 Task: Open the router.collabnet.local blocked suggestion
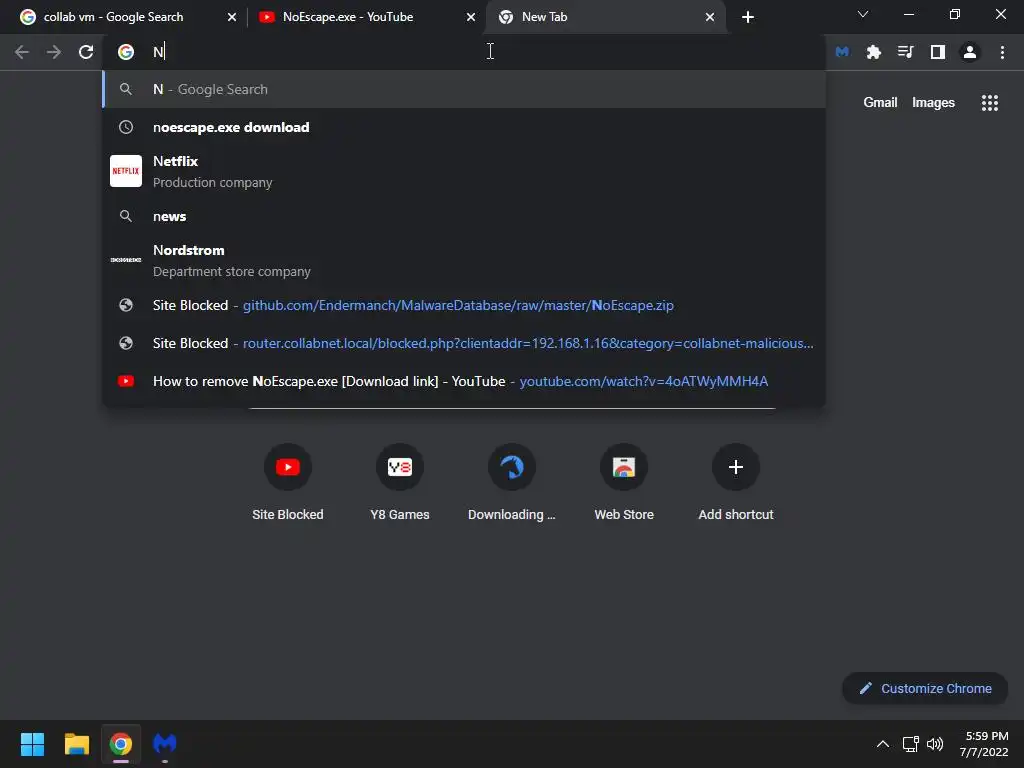click(x=464, y=343)
